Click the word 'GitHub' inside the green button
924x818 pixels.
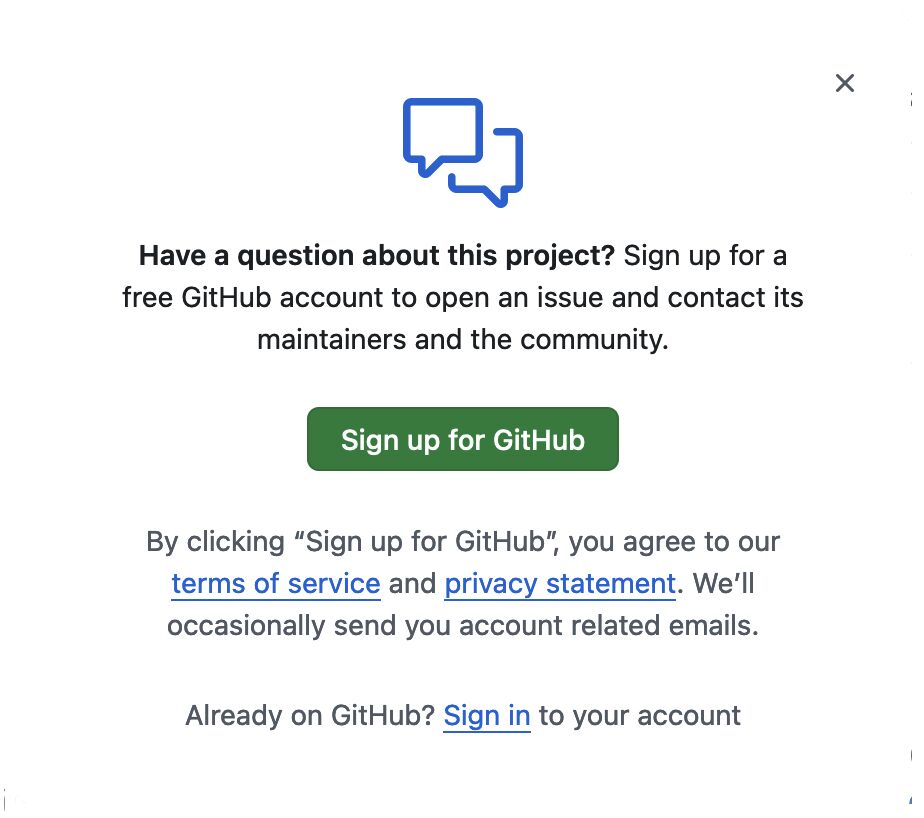click(539, 440)
